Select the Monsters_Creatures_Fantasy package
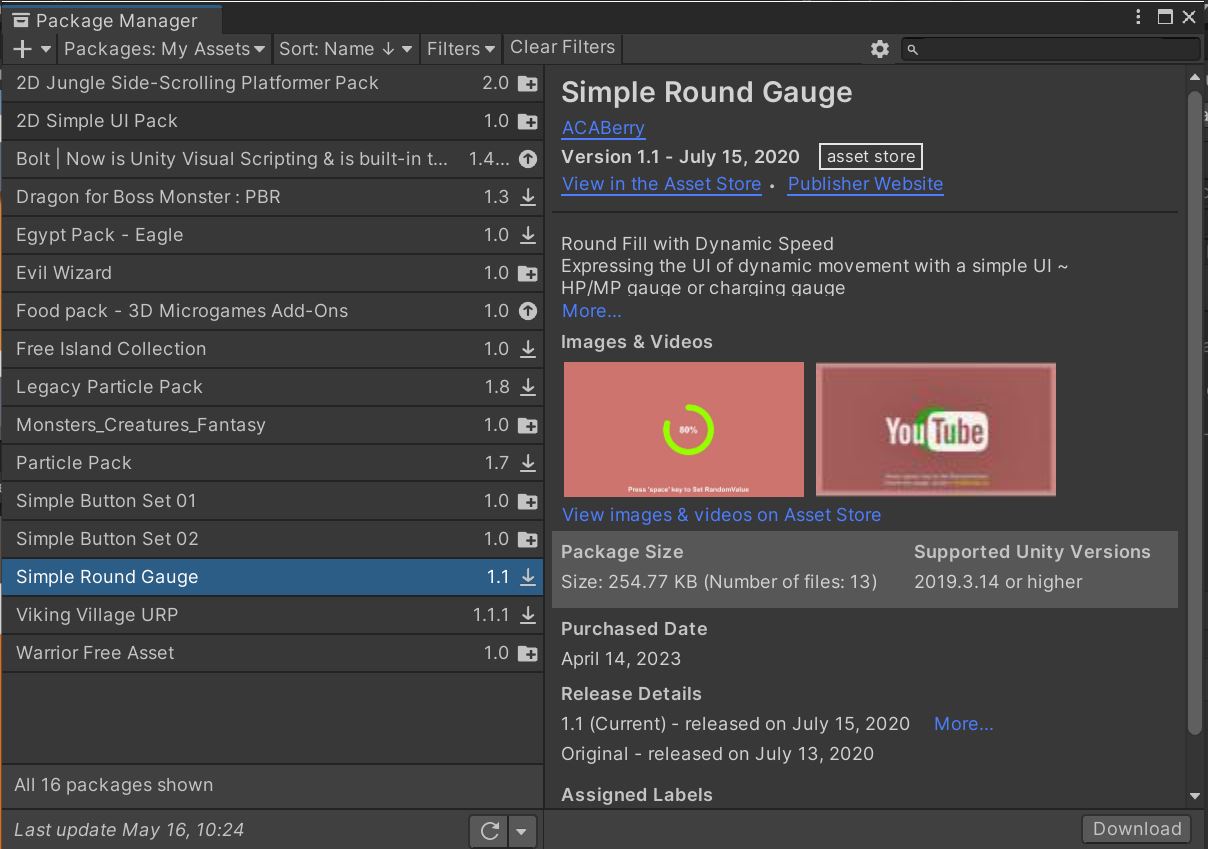This screenshot has width=1208, height=849. (272, 426)
